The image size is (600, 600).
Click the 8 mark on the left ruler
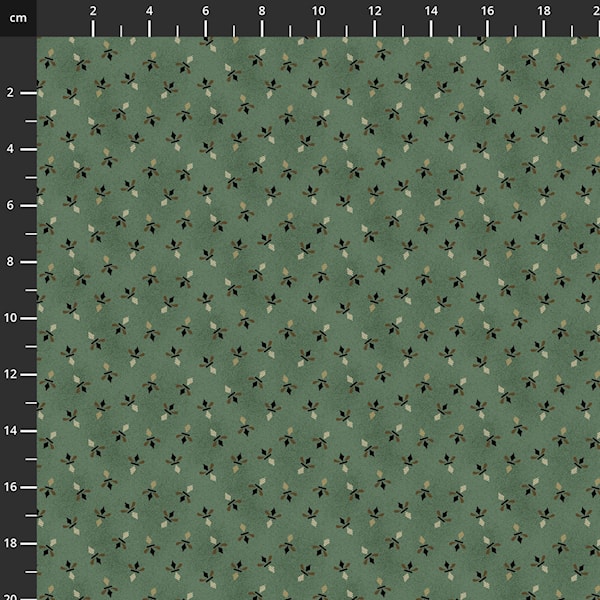[x=10, y=261]
